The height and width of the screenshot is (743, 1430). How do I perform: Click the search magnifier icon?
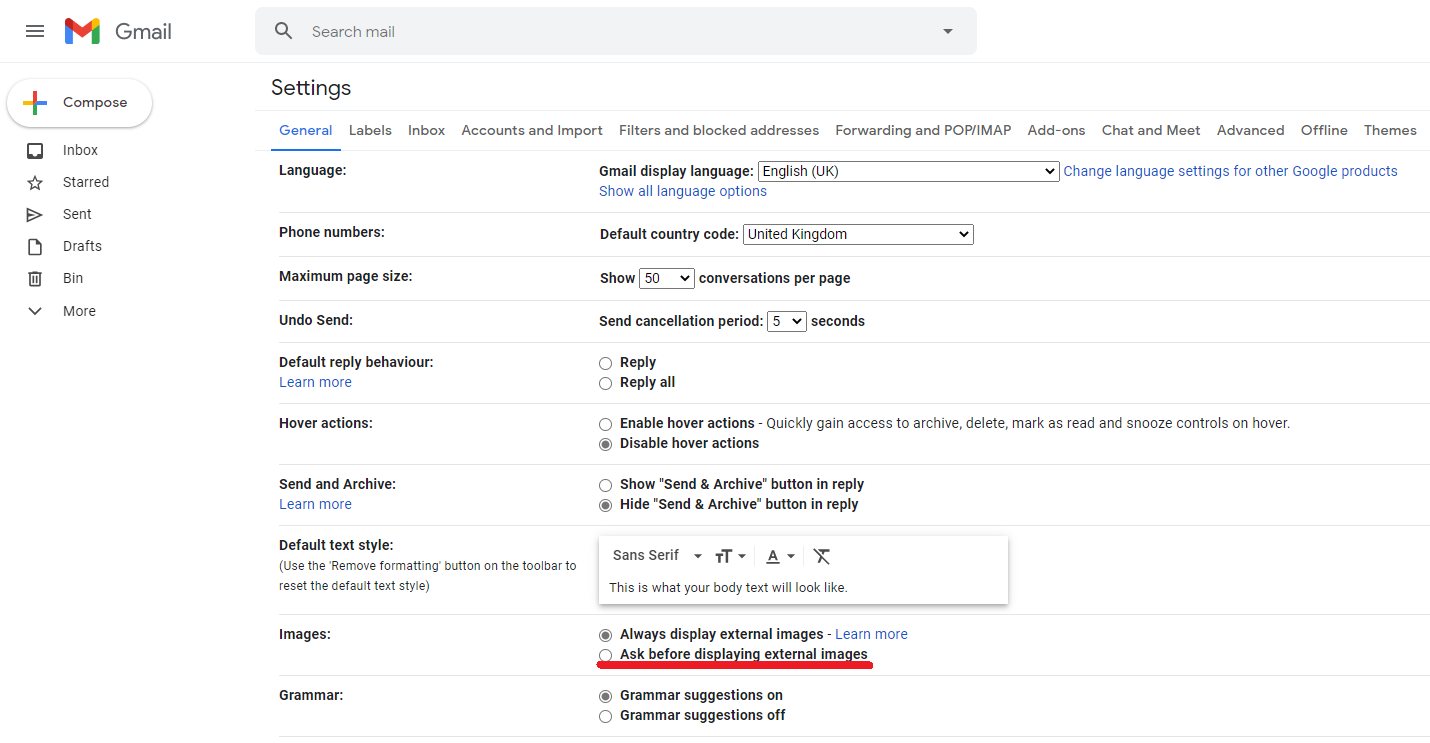pos(284,31)
